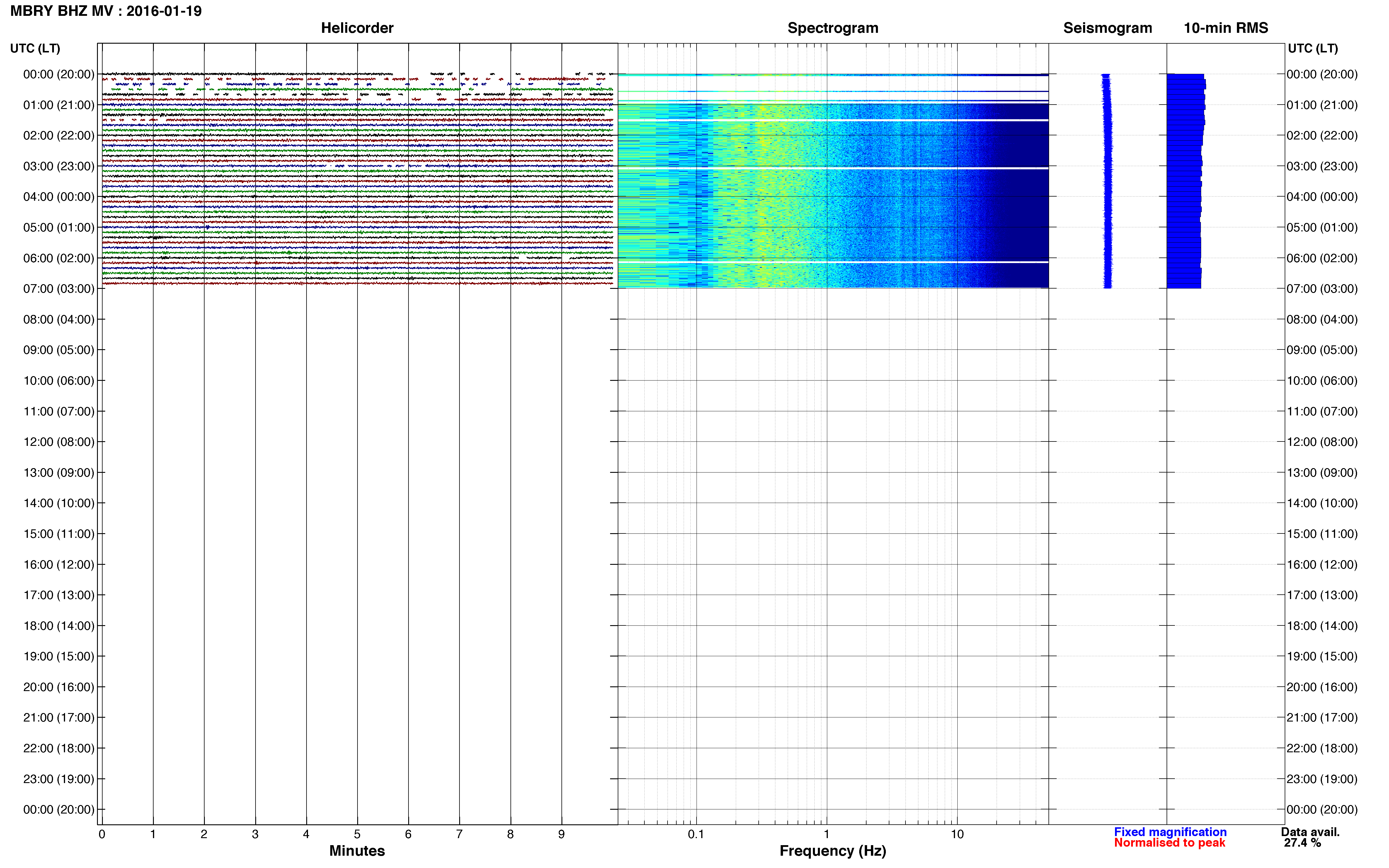Viewport: 1389px width, 868px height.
Task: Click the 'Helicorder' panel heading
Action: tap(357, 28)
